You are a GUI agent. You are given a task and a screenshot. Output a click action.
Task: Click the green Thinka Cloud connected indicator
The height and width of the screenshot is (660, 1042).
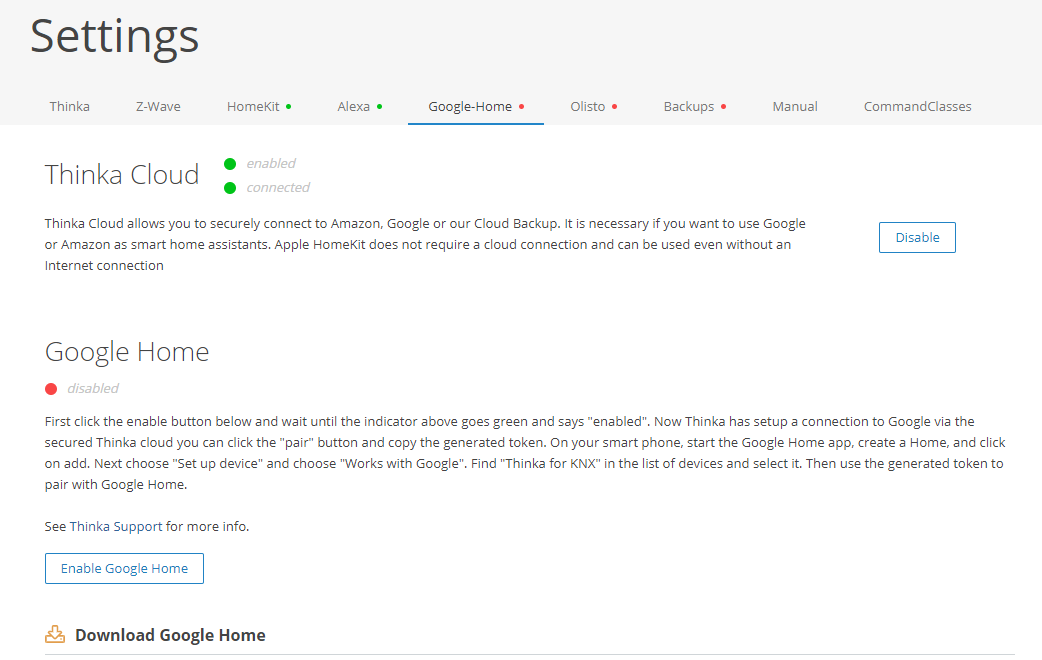tap(230, 188)
